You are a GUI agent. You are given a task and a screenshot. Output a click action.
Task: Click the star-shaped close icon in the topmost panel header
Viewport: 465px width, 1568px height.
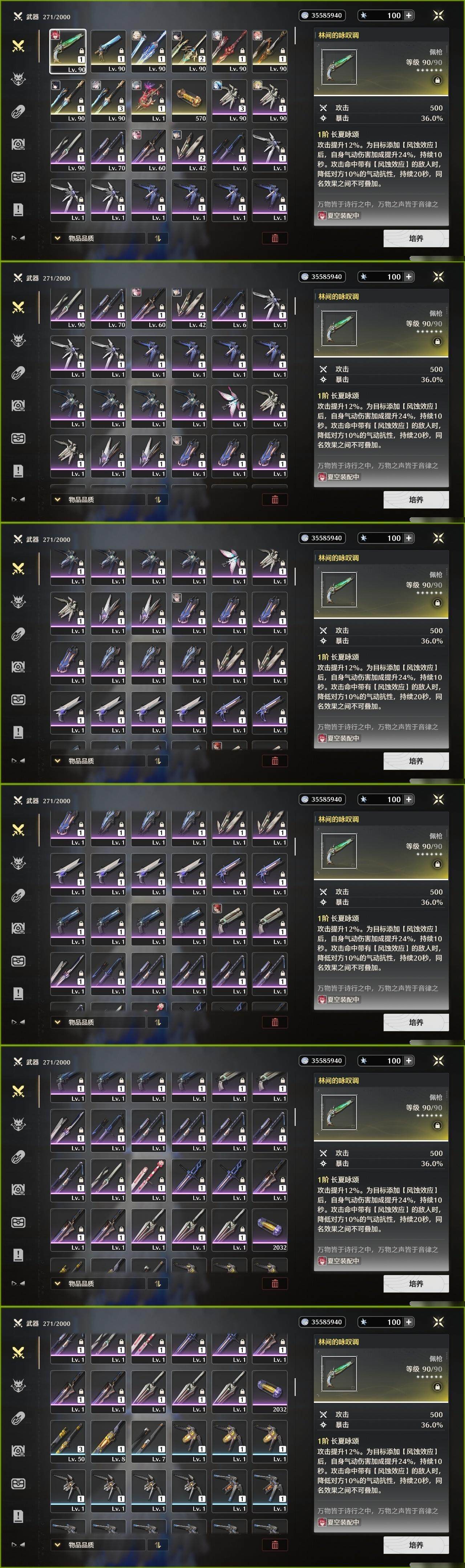438,15
